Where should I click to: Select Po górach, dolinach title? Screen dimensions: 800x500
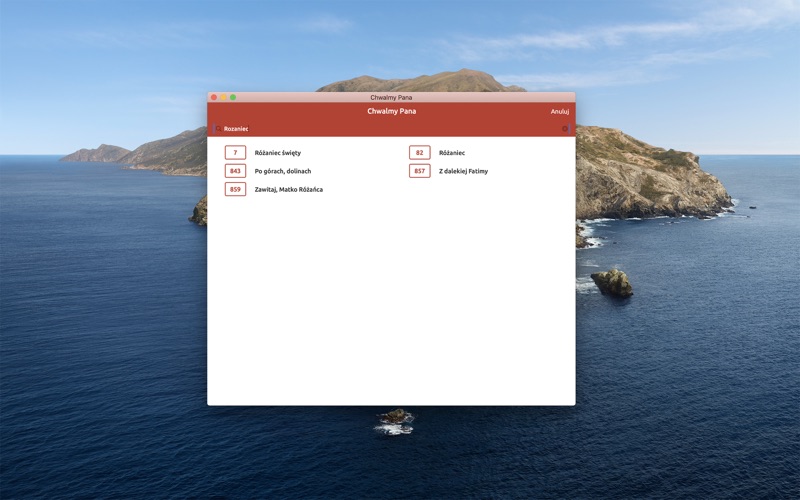click(283, 171)
